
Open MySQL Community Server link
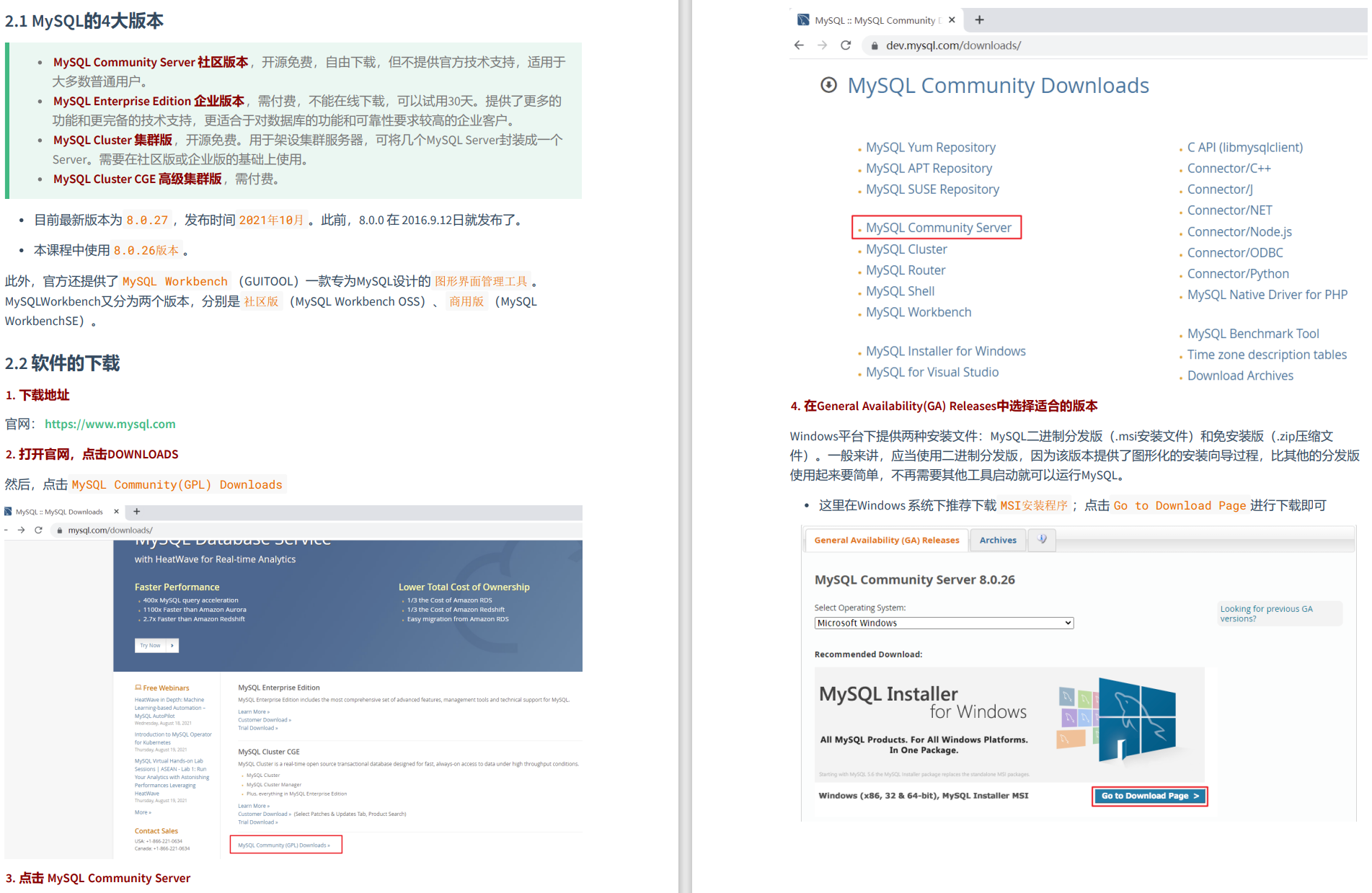pyautogui.click(x=939, y=228)
